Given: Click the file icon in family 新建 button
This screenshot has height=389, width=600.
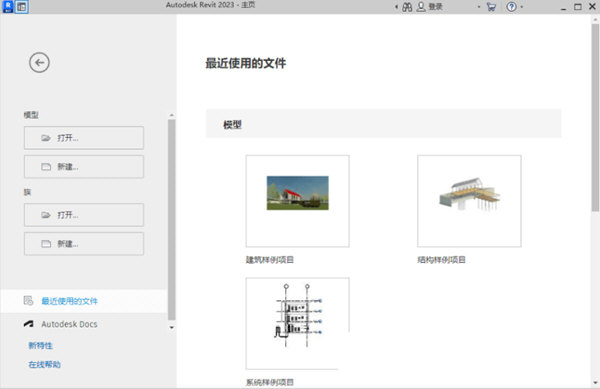Looking at the screenshot, I should coord(46,244).
